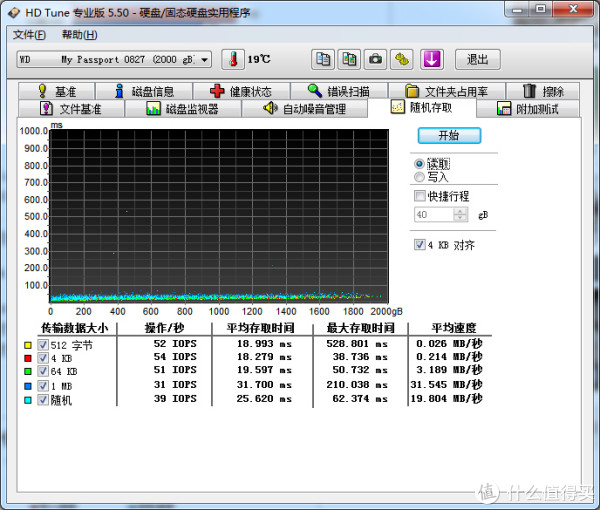The height and width of the screenshot is (510, 600).
Task: Select the 写入 write radio button
Action: pyautogui.click(x=419, y=177)
